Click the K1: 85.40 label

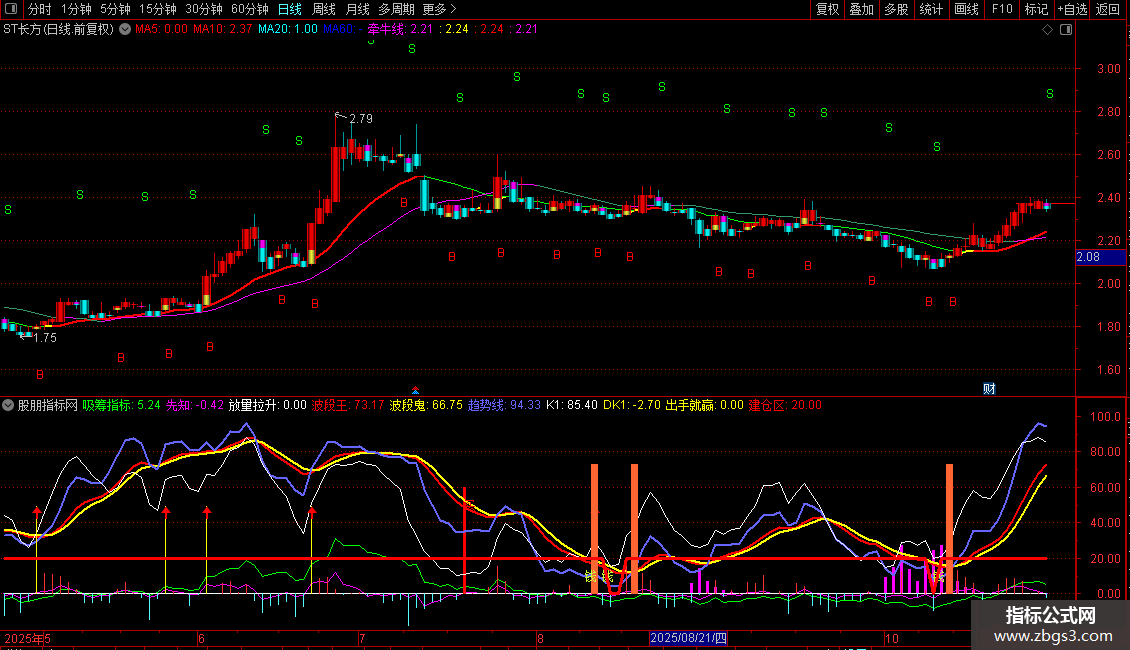571,406
